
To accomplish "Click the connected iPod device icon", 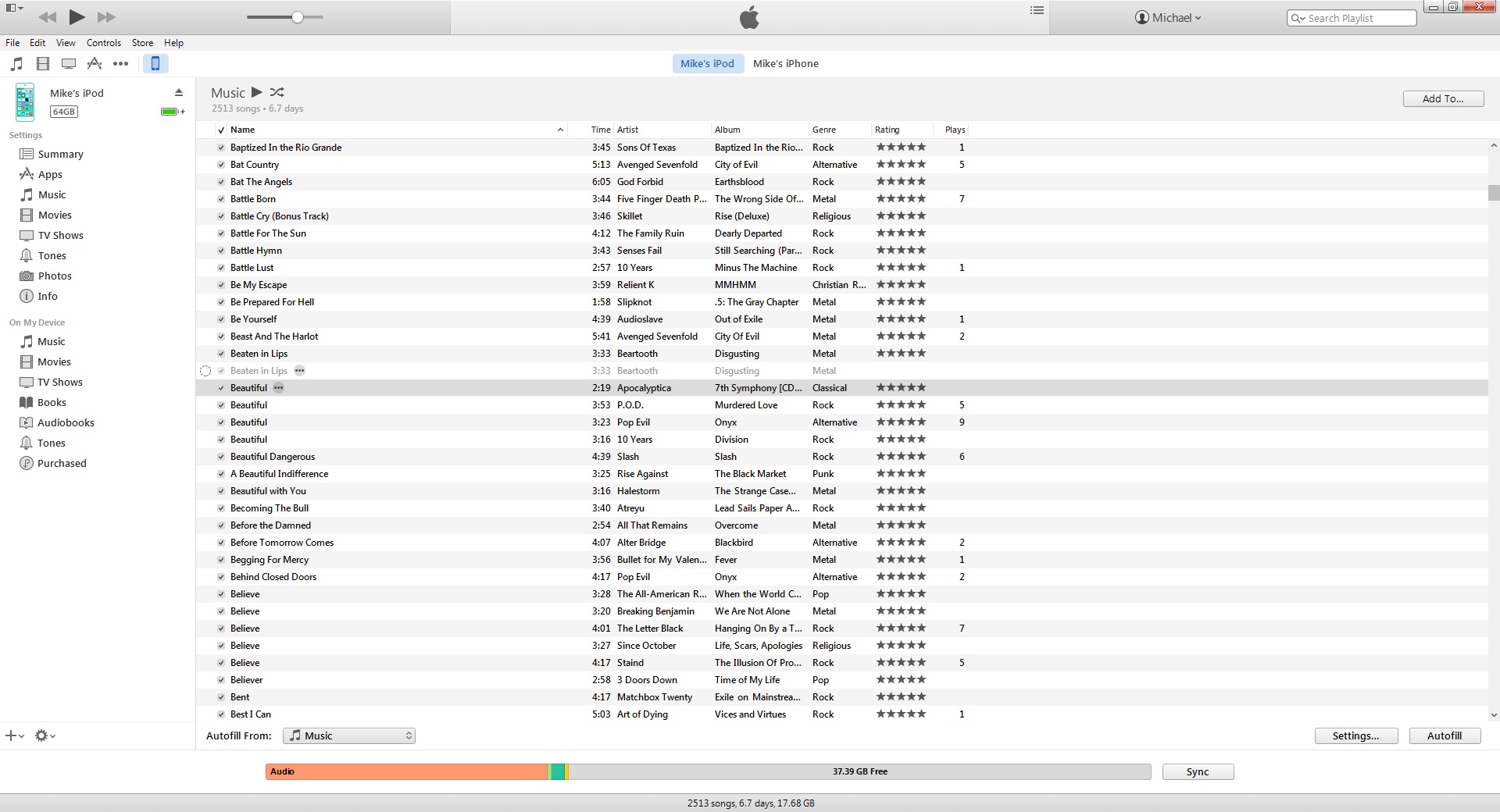I will click(155, 64).
